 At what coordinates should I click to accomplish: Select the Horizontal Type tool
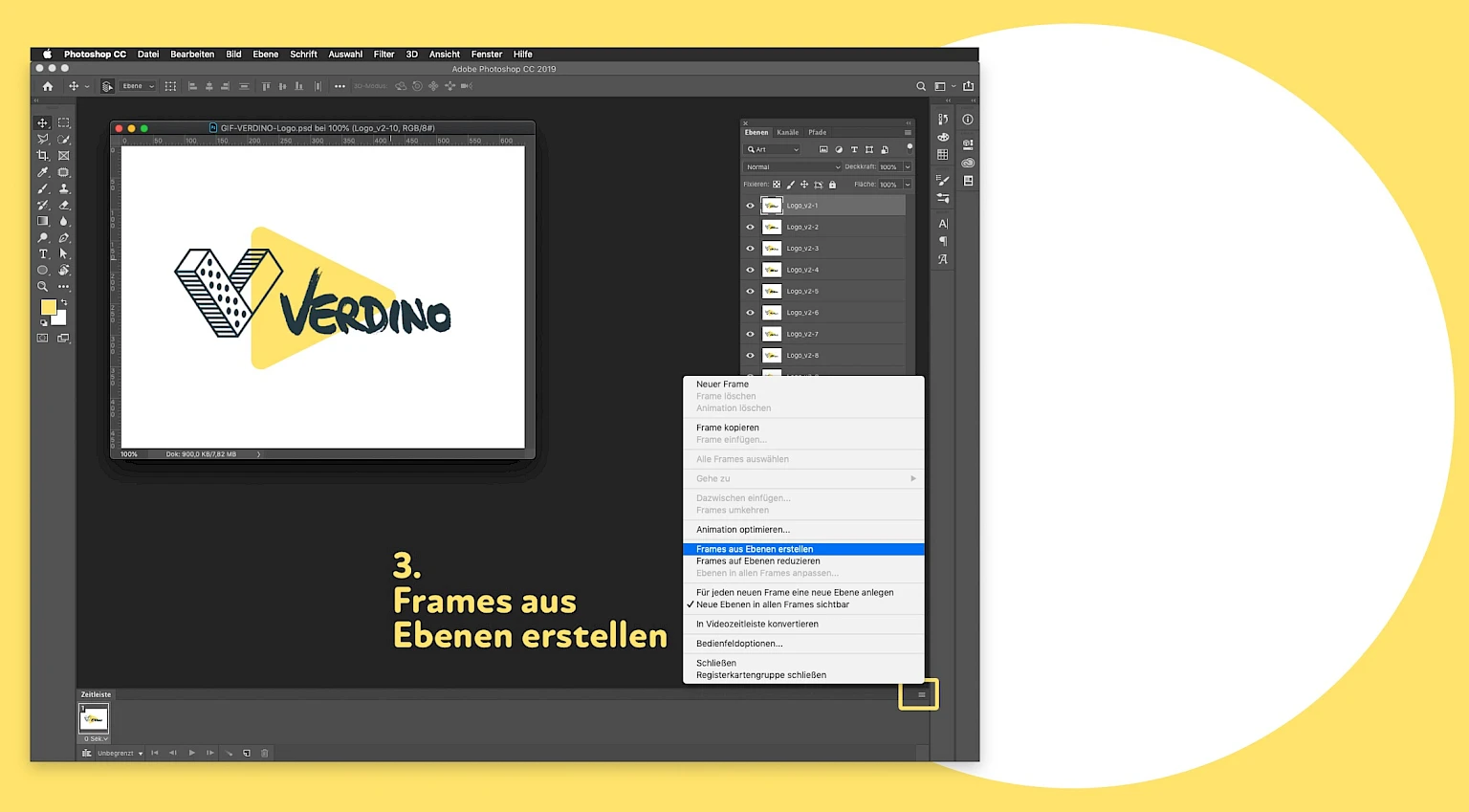coord(43,253)
